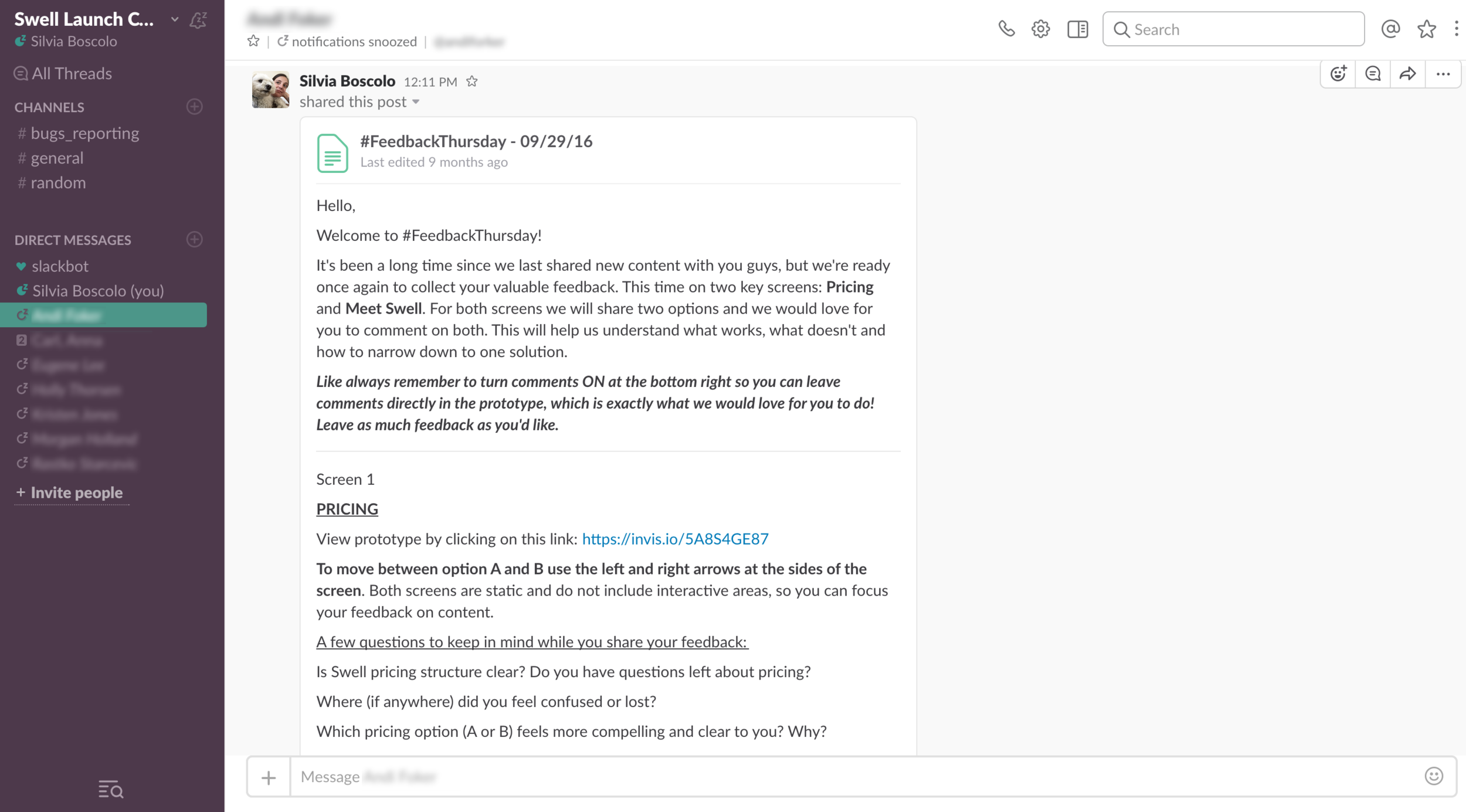Open the bugs_reporting channel
Image resolution: width=1466 pixels, height=812 pixels.
click(79, 134)
